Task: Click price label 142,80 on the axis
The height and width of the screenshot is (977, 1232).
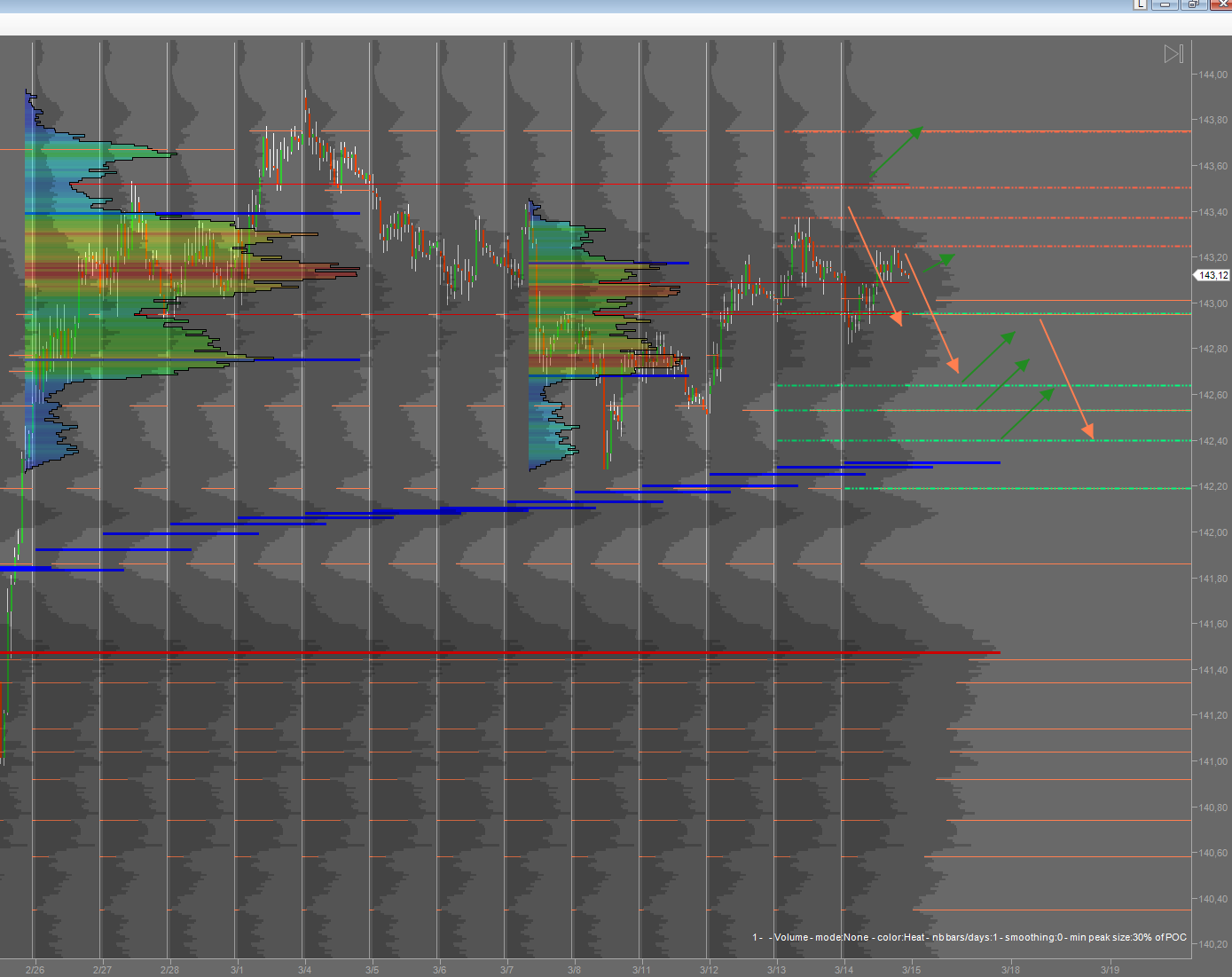Action: (x=1213, y=349)
